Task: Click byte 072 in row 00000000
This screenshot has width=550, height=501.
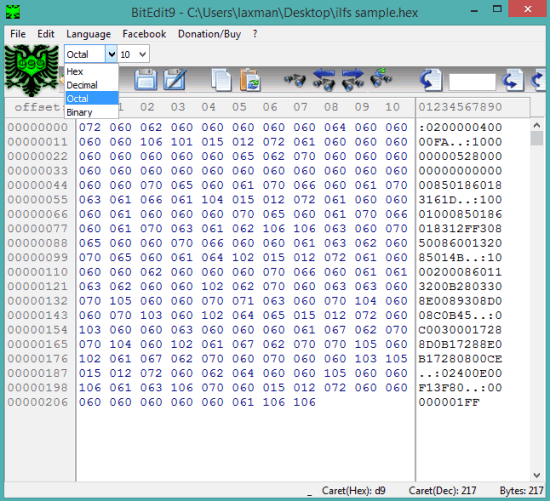Action: pos(90,127)
